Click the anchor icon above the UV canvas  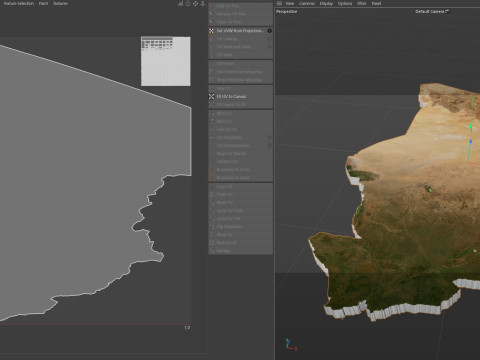tap(203, 3)
